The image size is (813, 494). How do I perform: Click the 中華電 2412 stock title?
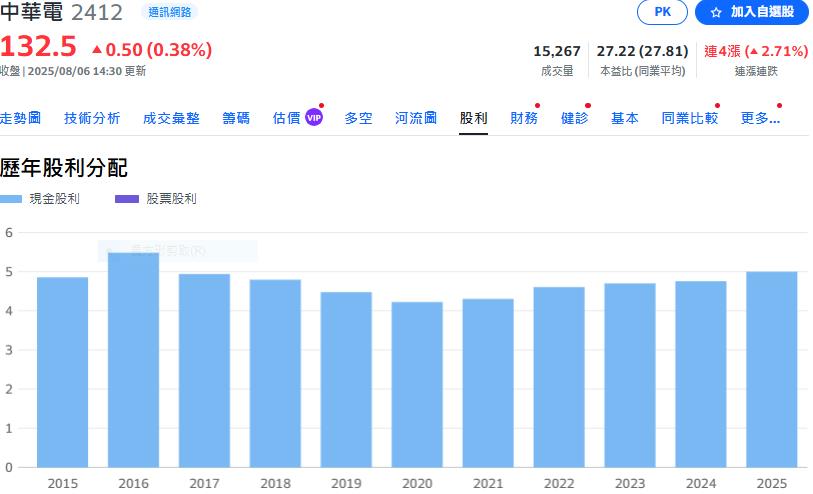click(61, 12)
